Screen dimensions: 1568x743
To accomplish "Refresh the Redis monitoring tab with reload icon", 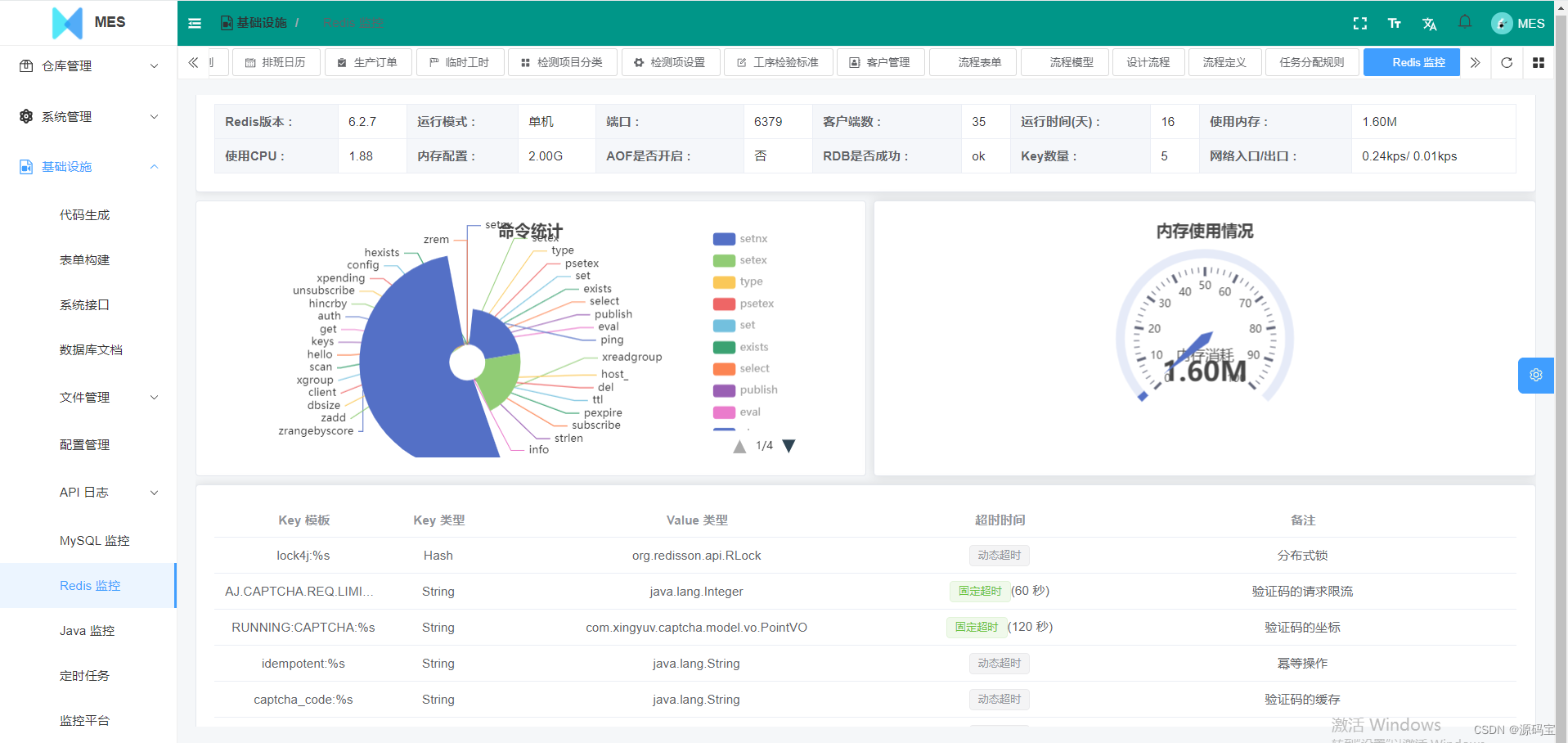I will (x=1507, y=62).
